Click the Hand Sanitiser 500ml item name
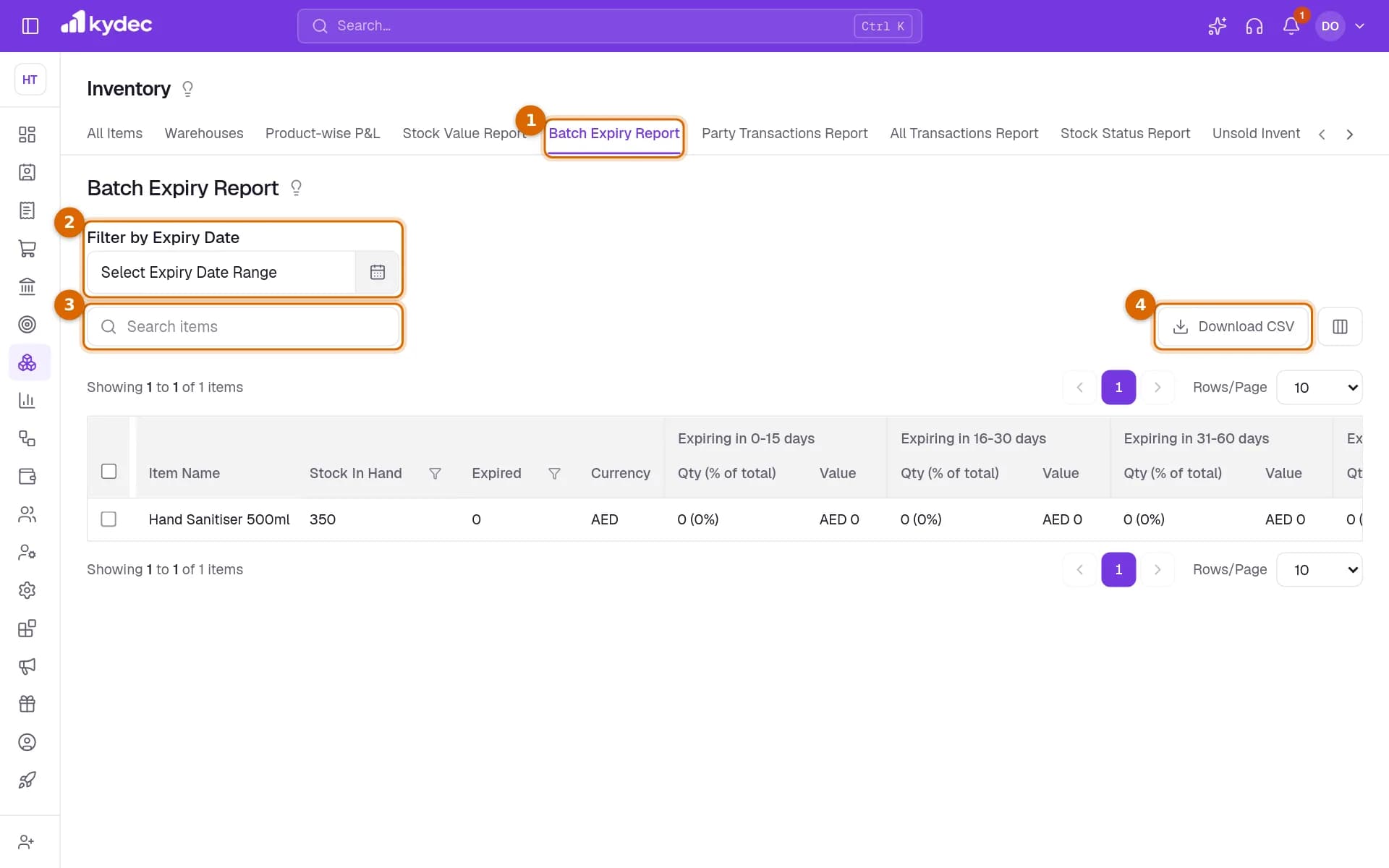 click(219, 519)
